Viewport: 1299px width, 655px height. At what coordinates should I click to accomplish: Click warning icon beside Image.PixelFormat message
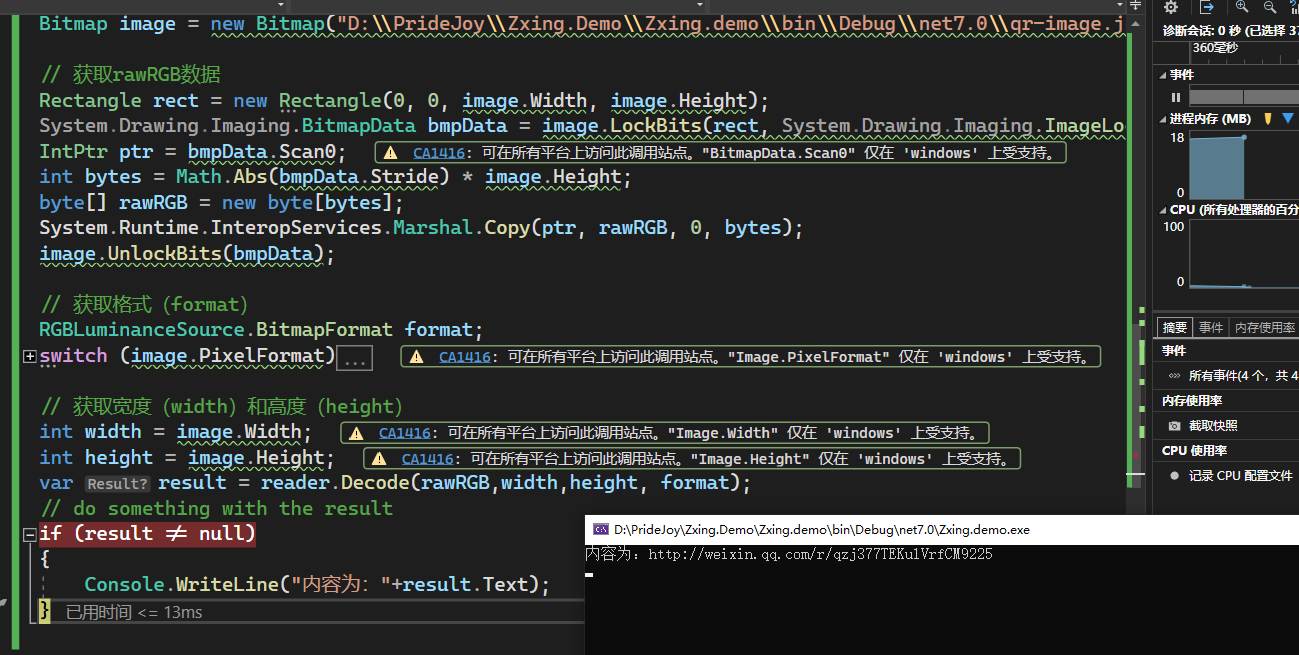(416, 357)
